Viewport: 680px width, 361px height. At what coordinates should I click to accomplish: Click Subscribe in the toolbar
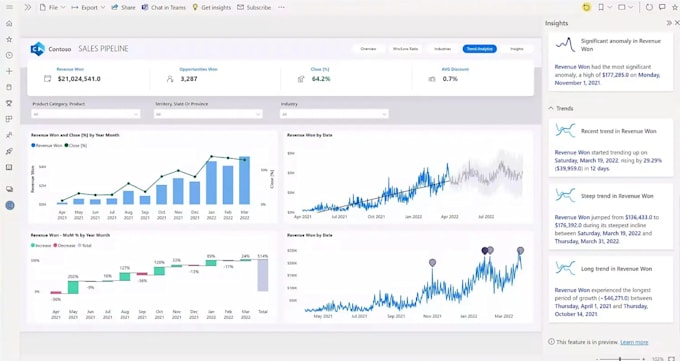(x=254, y=7)
